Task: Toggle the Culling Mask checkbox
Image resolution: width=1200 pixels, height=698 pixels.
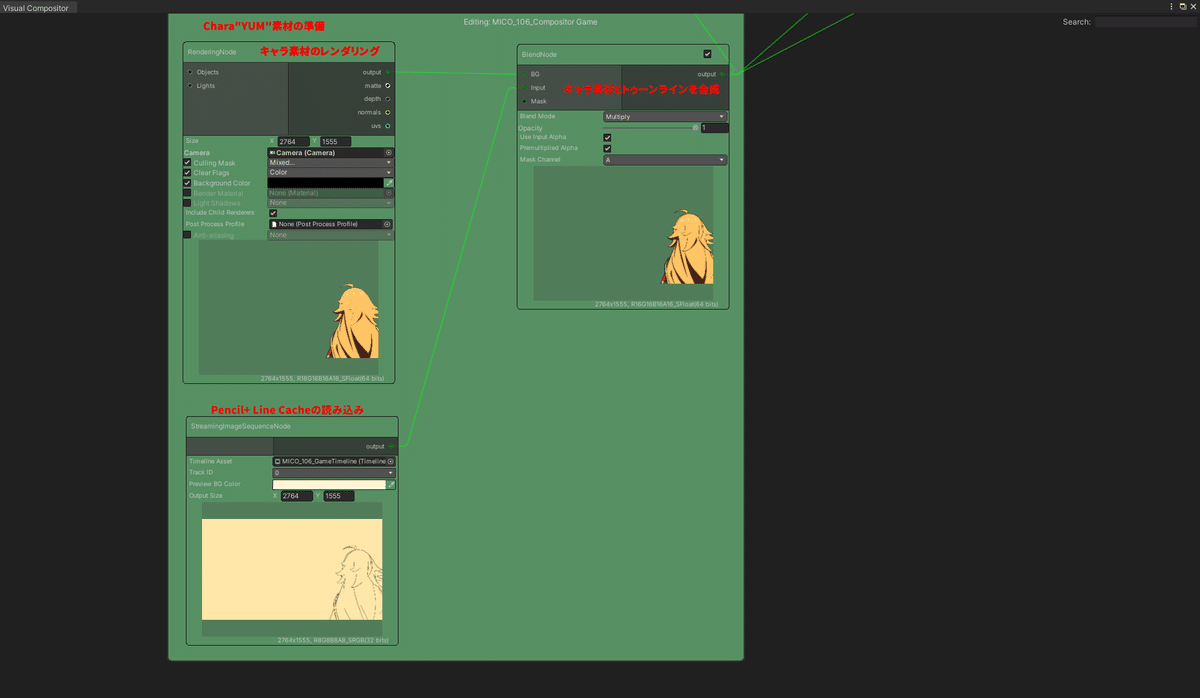Action: [x=187, y=163]
